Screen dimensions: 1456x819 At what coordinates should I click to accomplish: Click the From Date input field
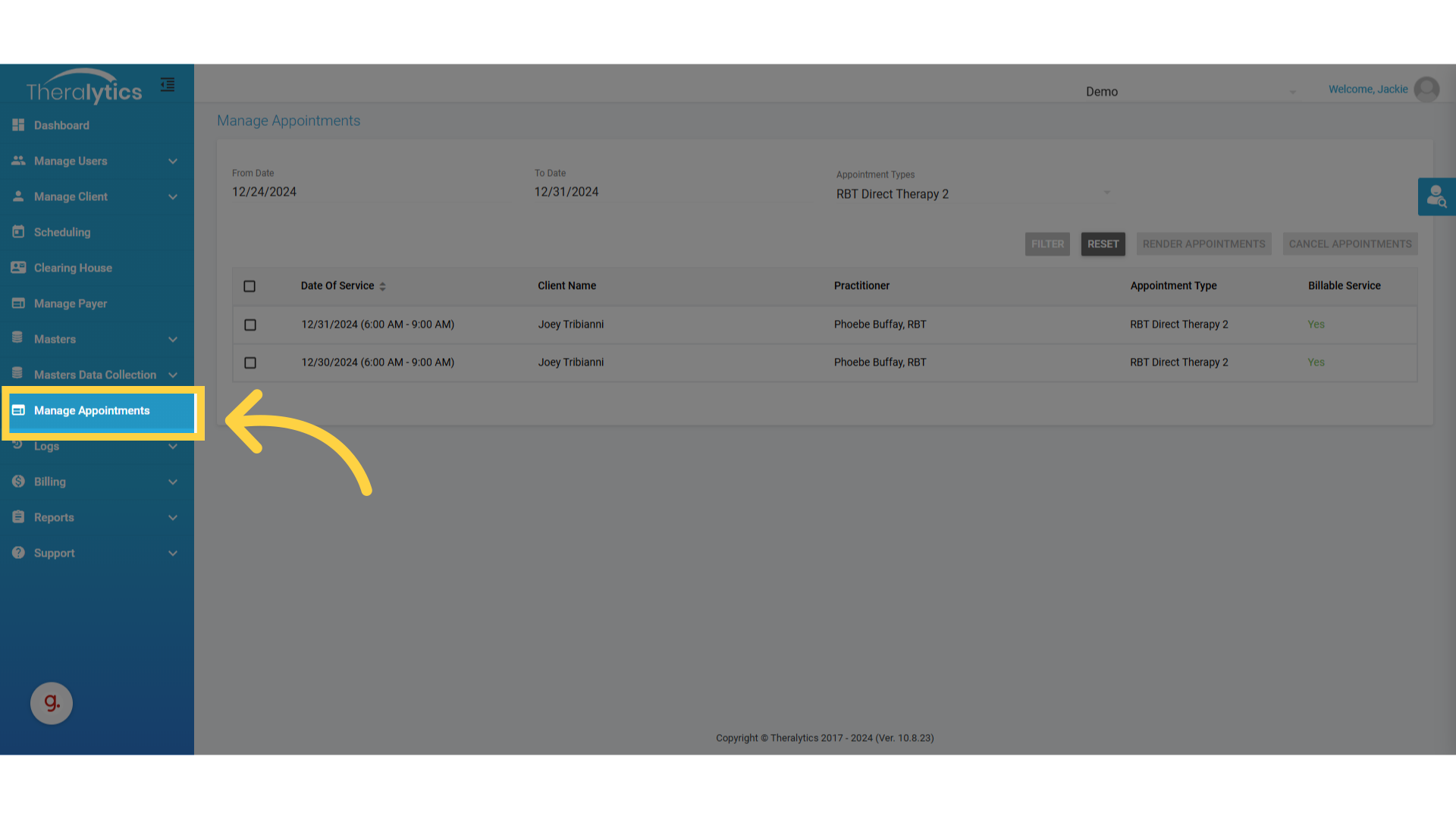(372, 192)
